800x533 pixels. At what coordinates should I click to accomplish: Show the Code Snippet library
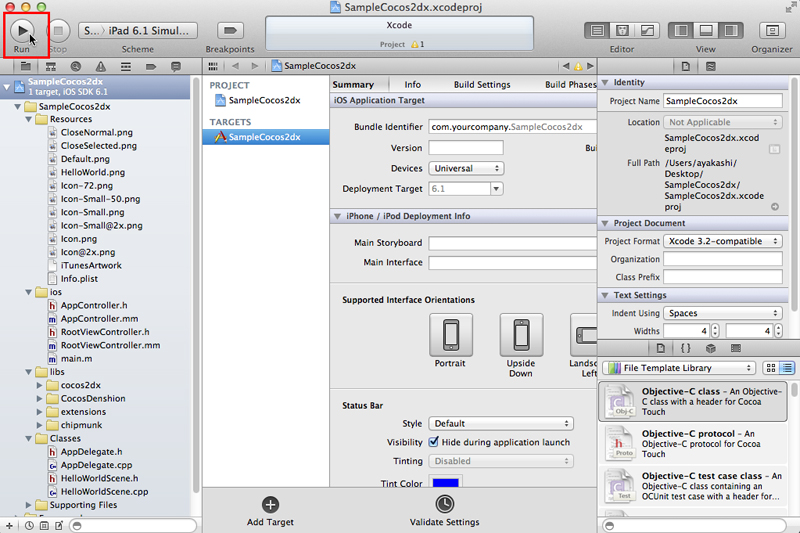686,348
